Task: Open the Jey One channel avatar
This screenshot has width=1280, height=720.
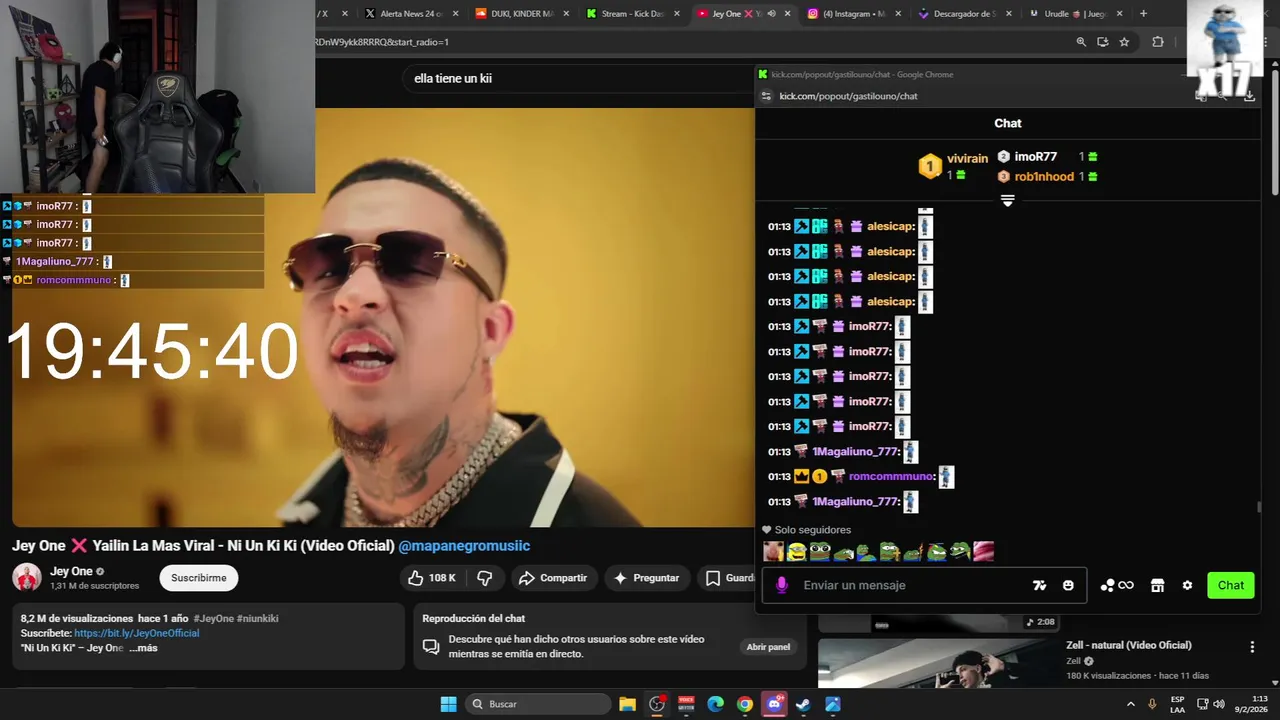Action: pyautogui.click(x=27, y=577)
